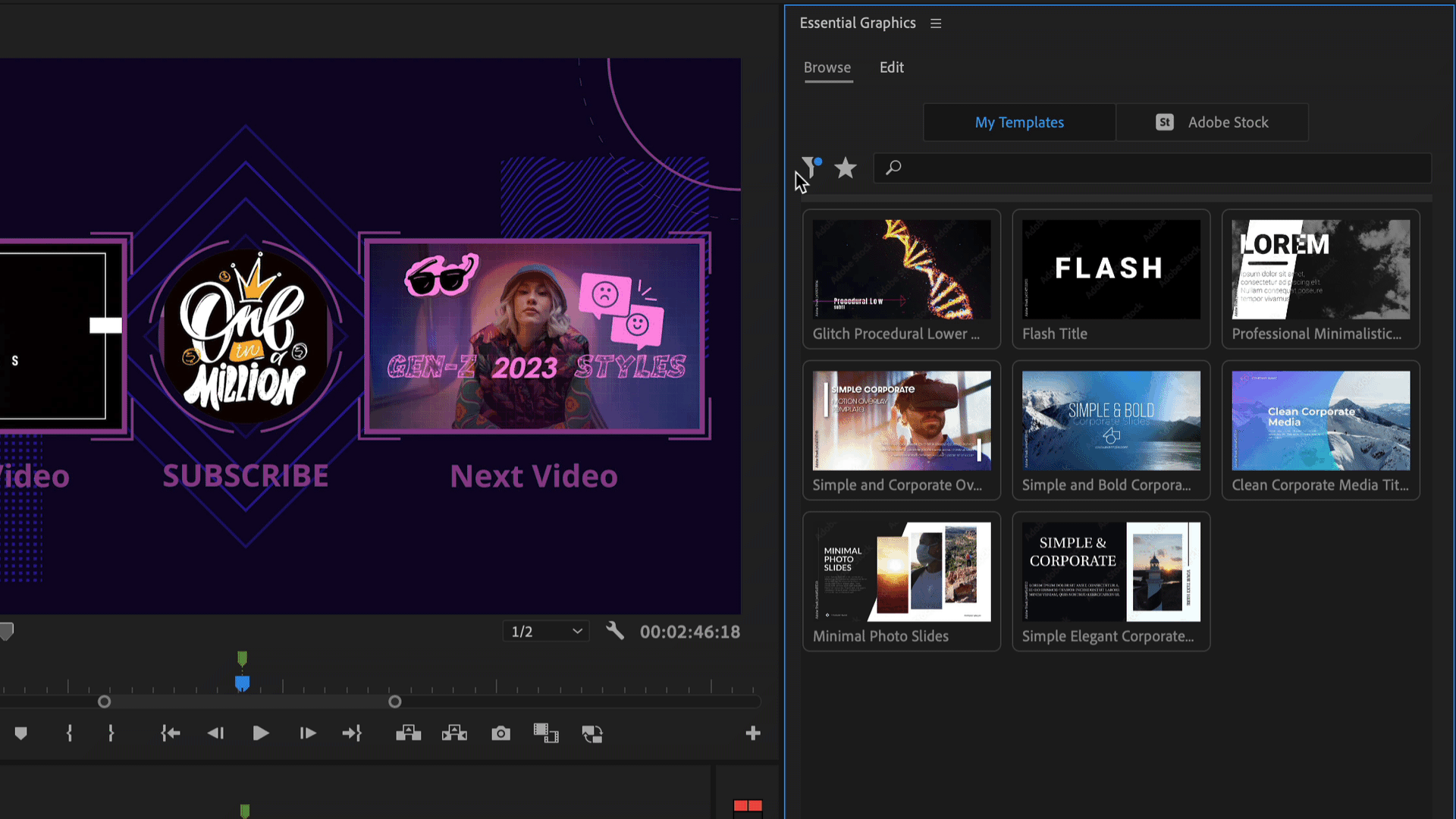Open the button editor plus icon
This screenshot has width=1456, height=819.
752,733
